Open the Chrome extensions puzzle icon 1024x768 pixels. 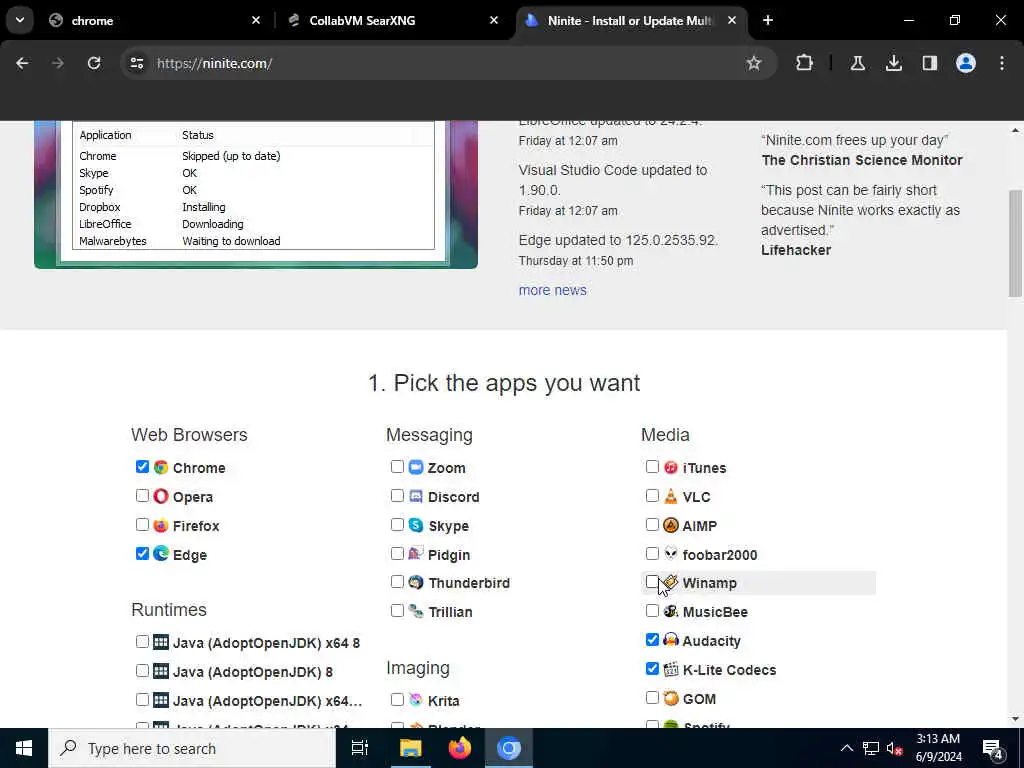[805, 63]
